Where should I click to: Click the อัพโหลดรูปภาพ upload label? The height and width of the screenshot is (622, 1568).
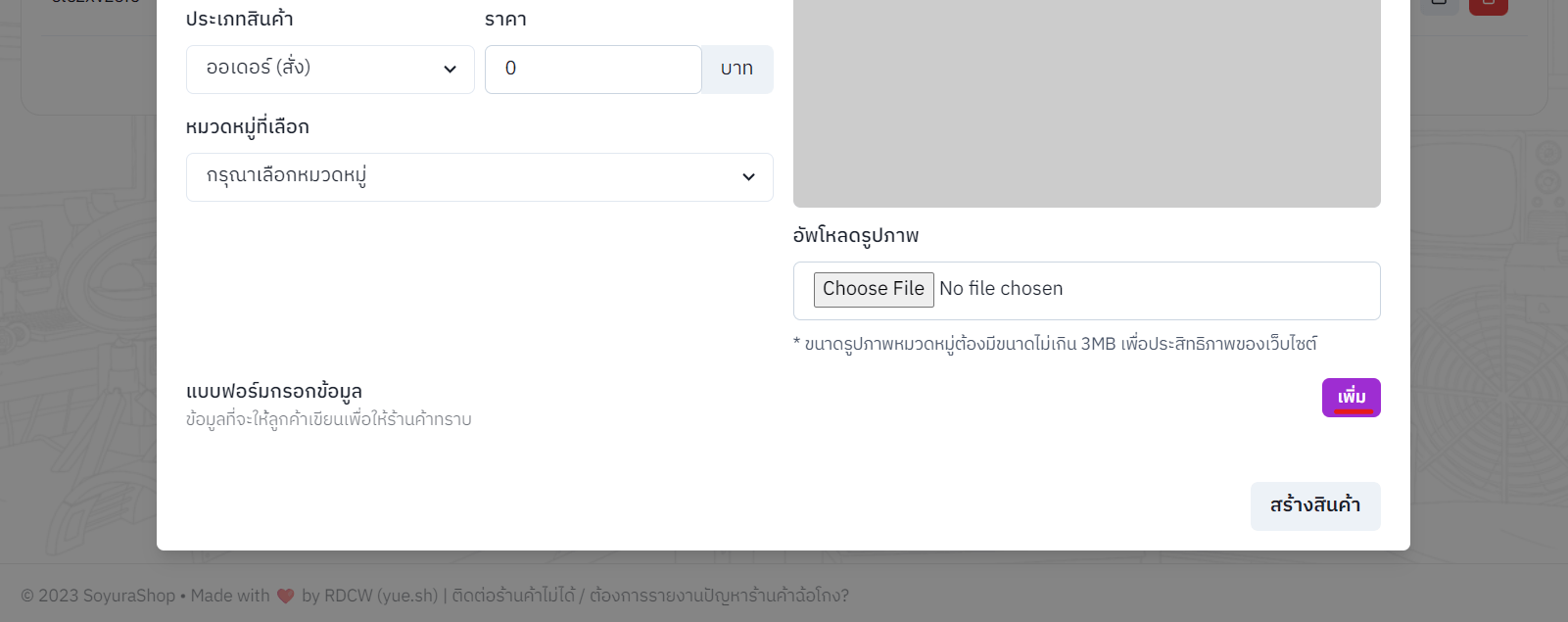(856, 236)
